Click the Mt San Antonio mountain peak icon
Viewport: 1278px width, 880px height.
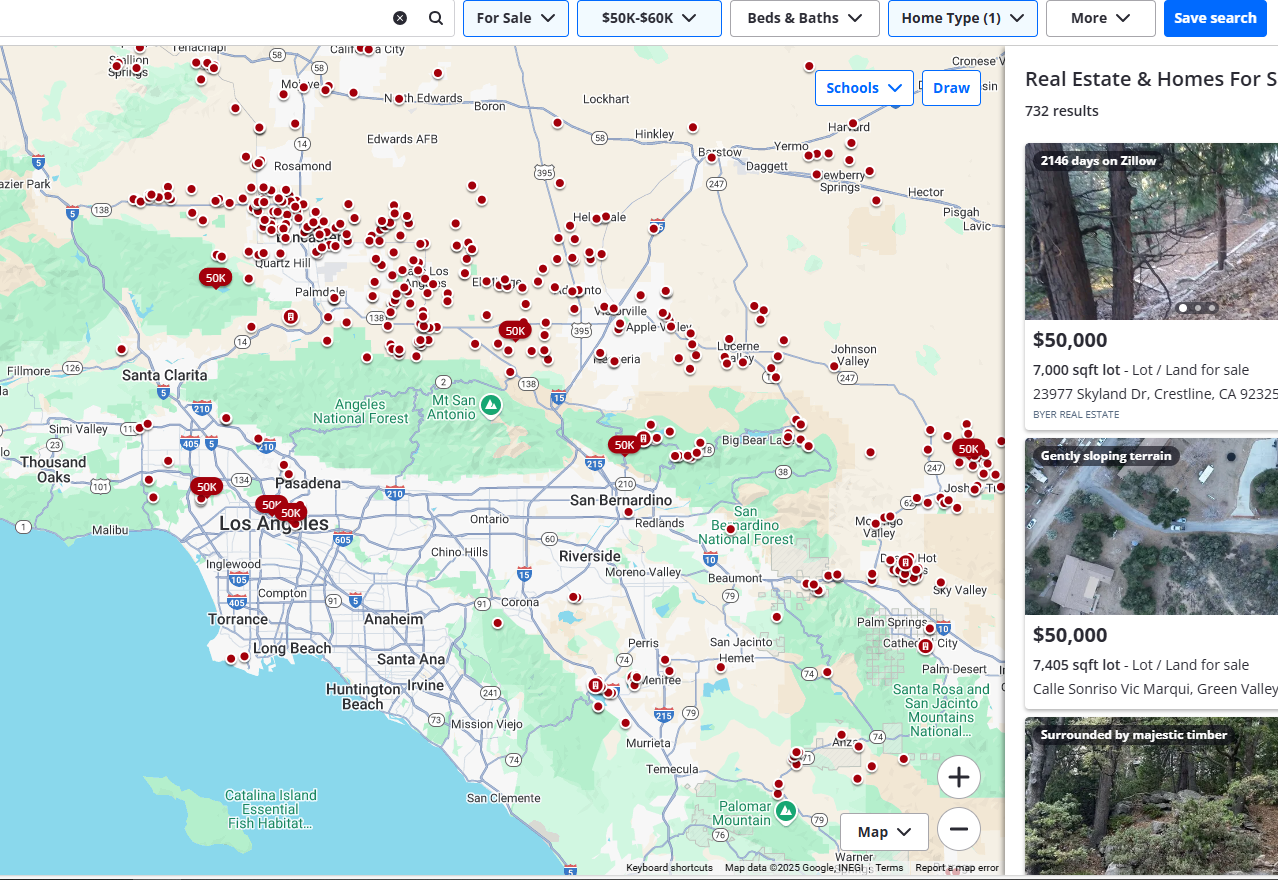[x=490, y=405]
